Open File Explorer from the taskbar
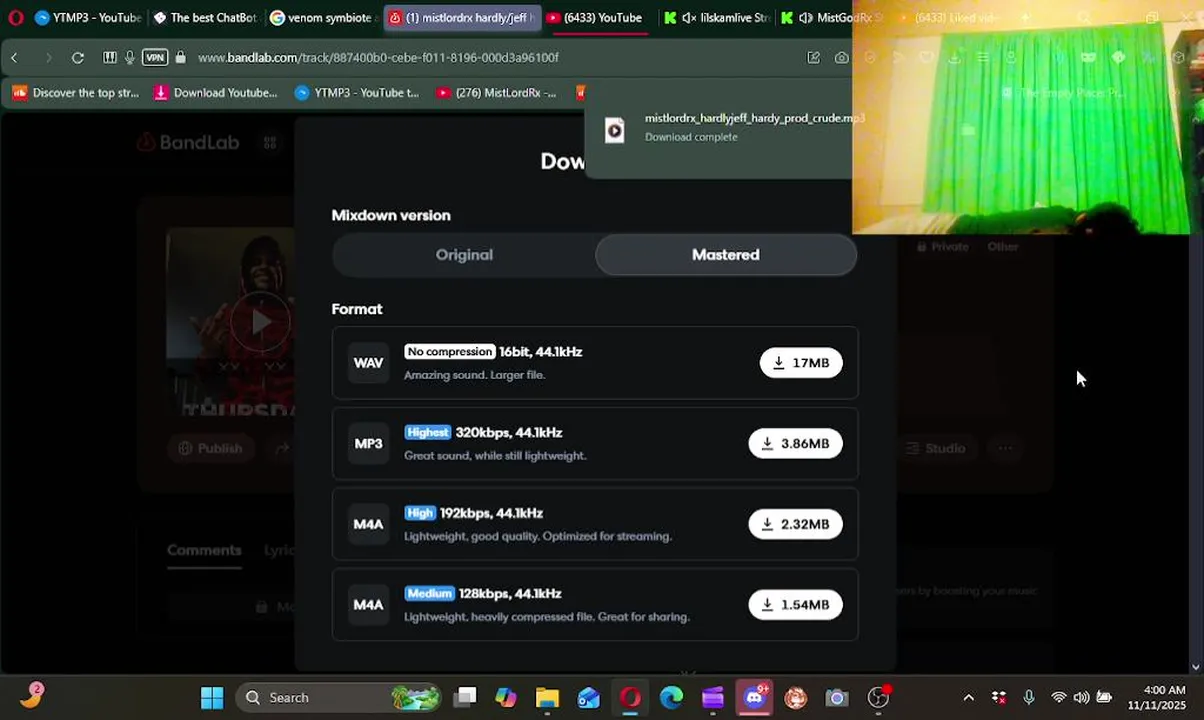The width and height of the screenshot is (1204, 720). 547,698
